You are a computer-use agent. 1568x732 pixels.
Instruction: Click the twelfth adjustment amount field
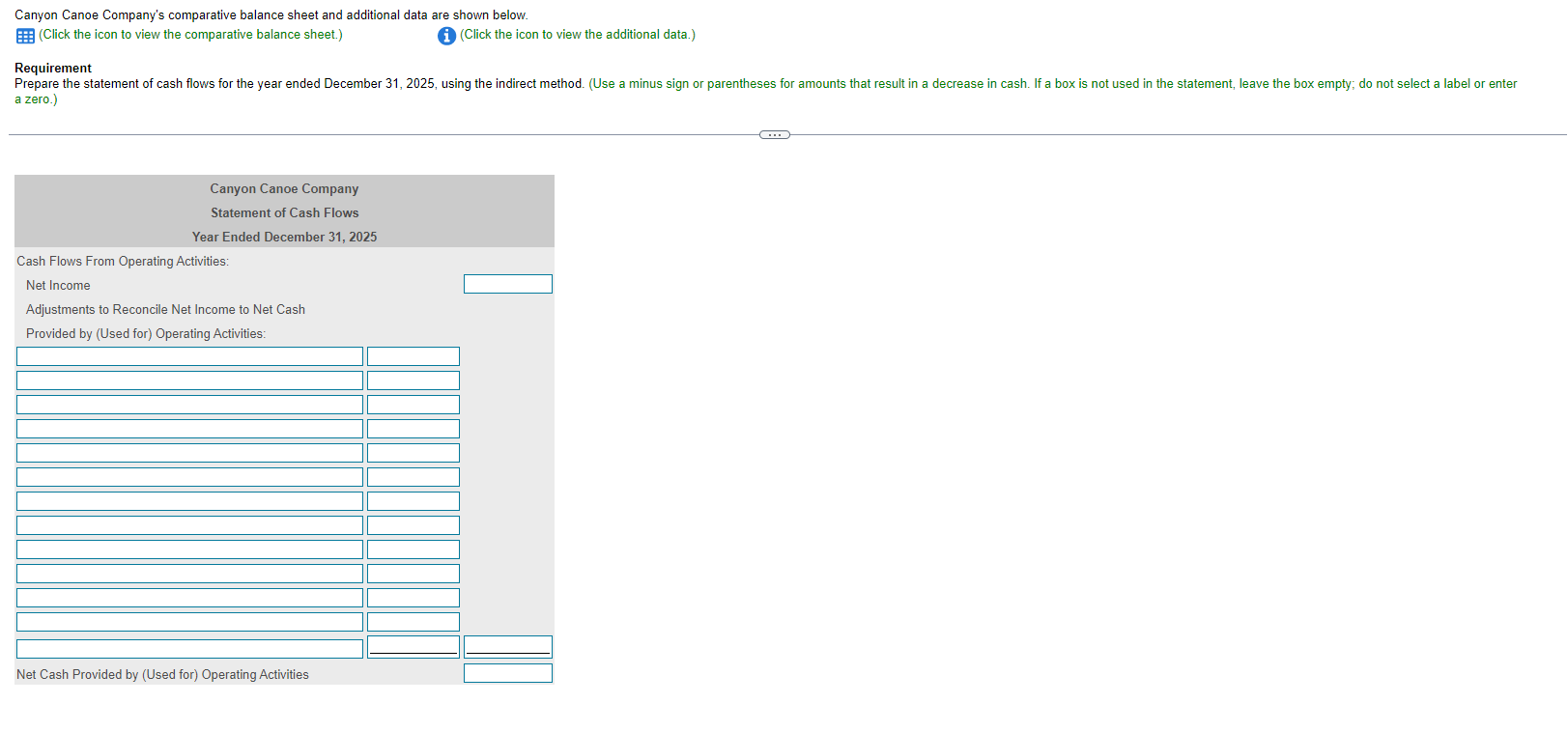413,622
